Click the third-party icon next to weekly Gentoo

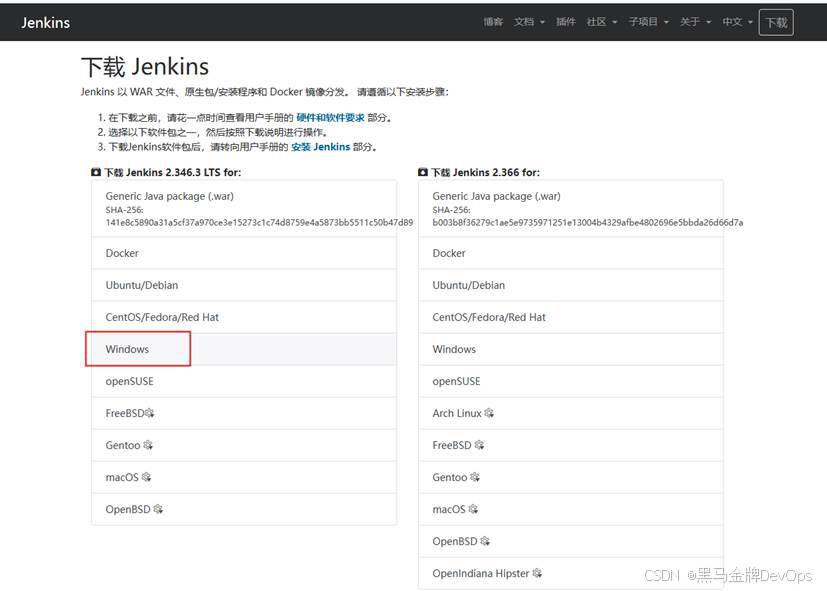(475, 477)
